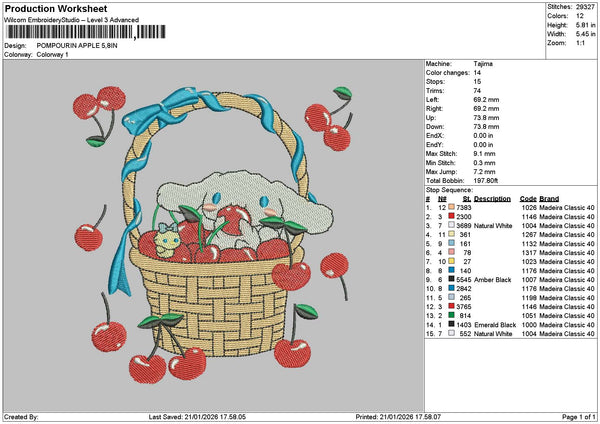600x424 pixels.
Task: Click the Left value 69.2 mm
Action: 486,99
